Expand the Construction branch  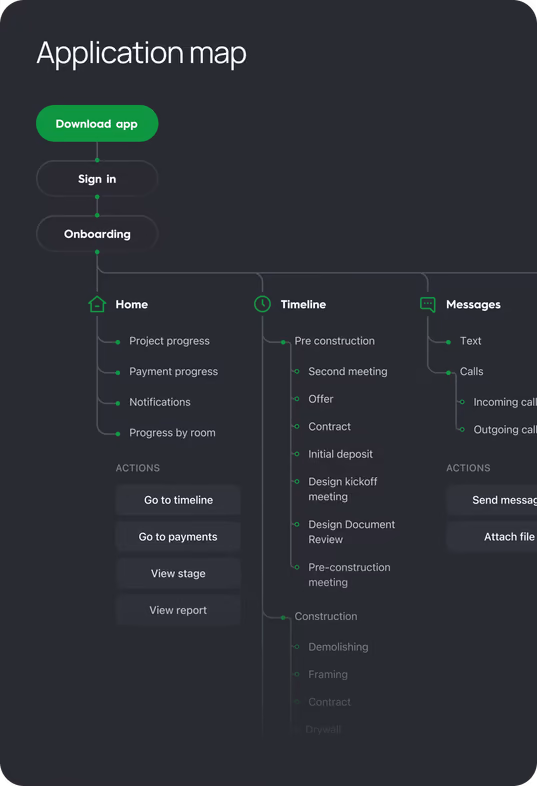click(x=326, y=616)
